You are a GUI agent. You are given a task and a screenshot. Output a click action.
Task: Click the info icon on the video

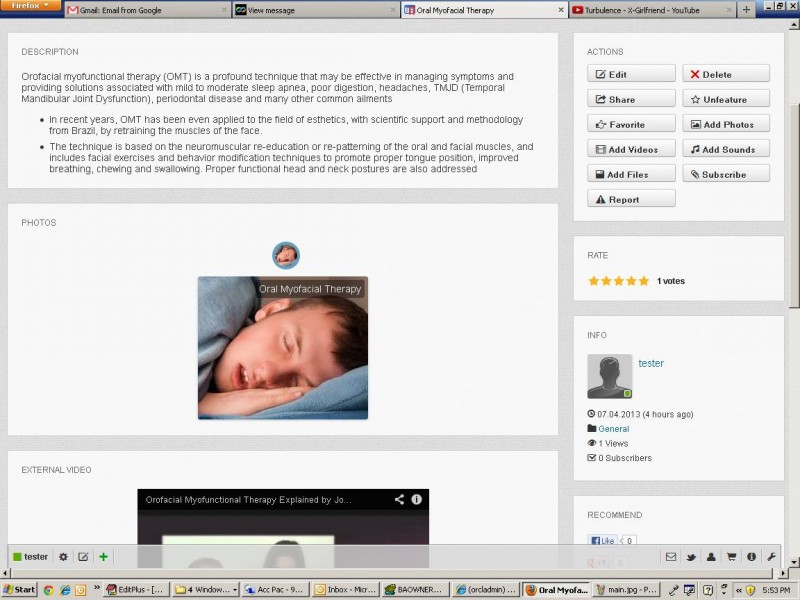[416, 499]
